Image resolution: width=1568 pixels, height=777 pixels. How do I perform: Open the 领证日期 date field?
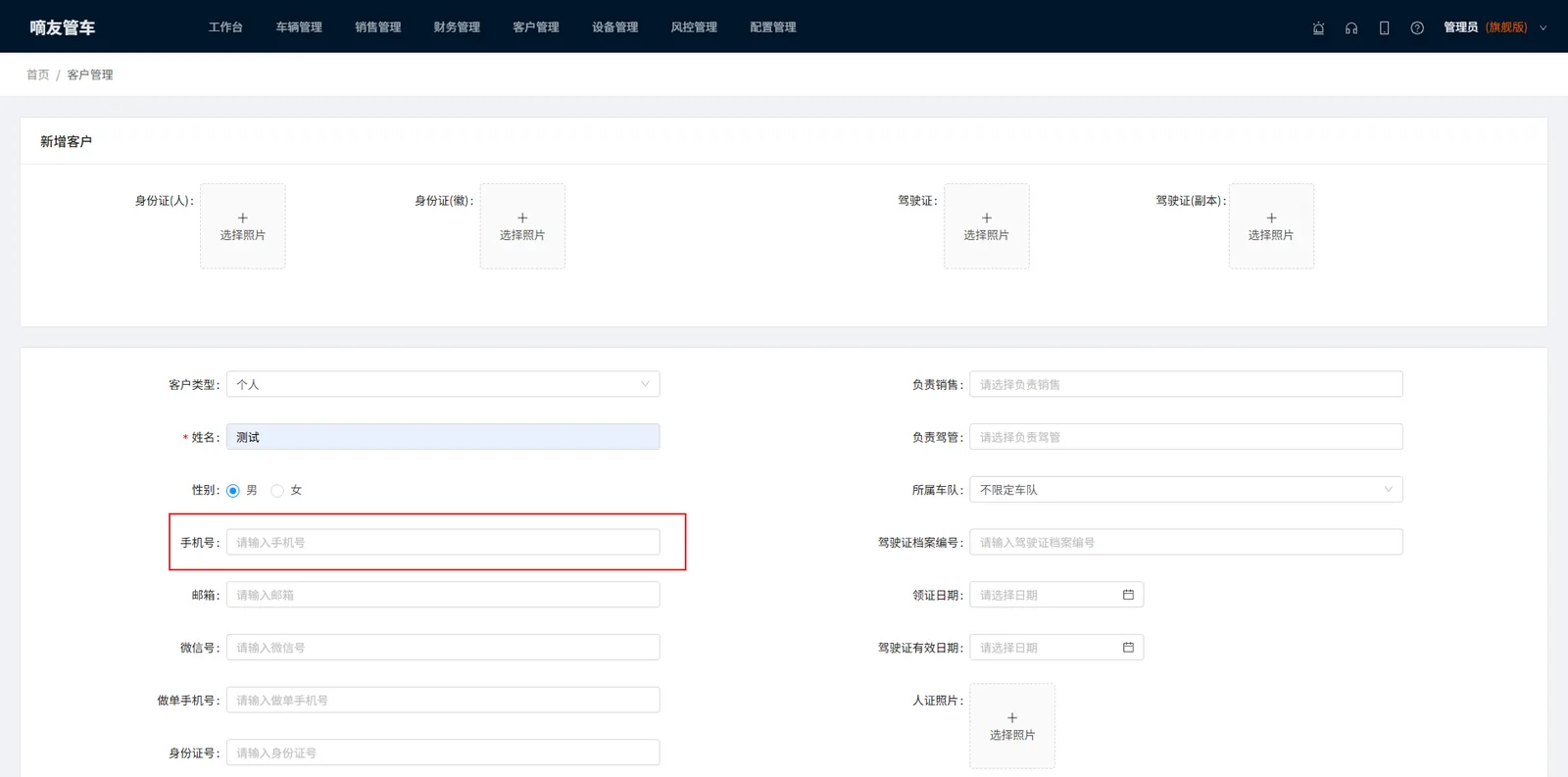1056,595
